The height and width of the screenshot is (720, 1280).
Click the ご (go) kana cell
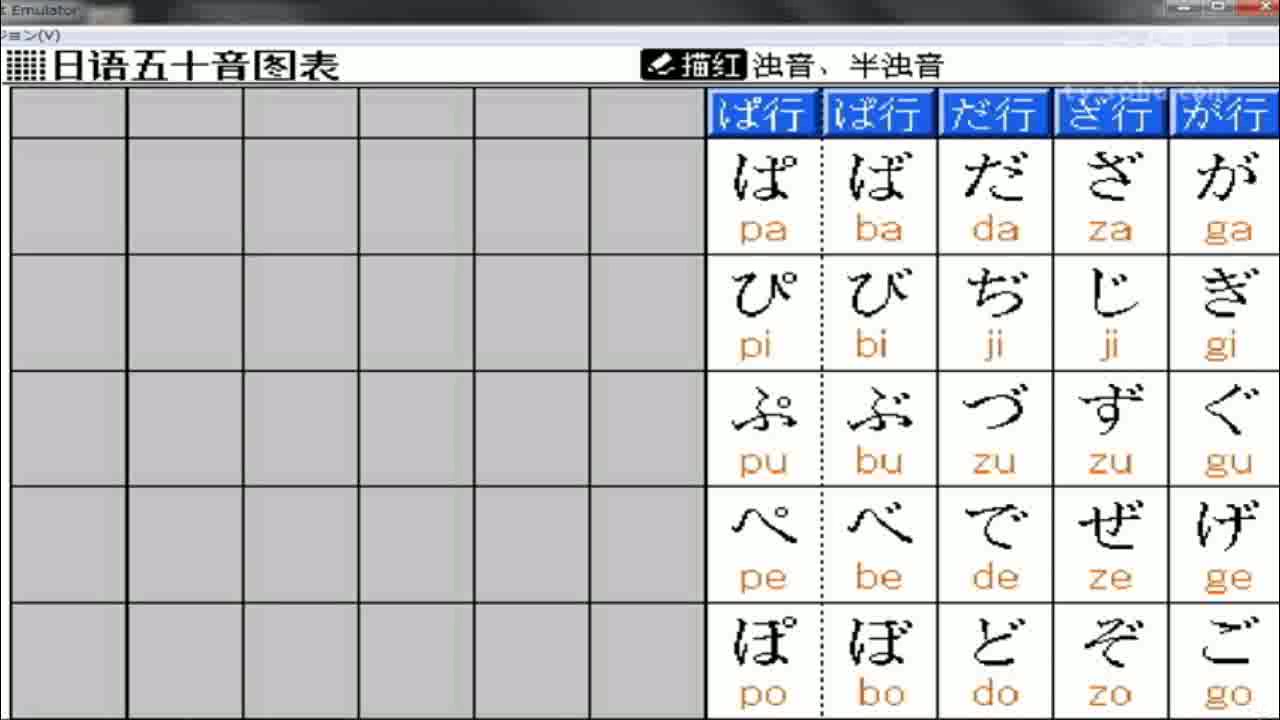(x=1225, y=661)
